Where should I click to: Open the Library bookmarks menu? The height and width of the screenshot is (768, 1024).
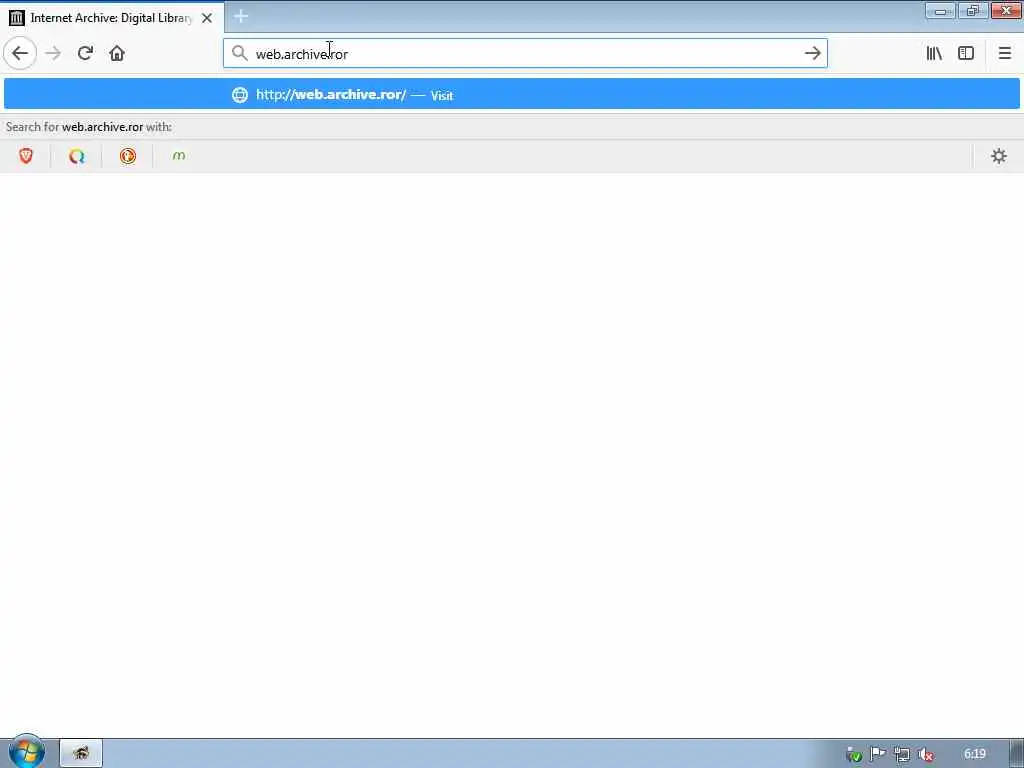(934, 53)
